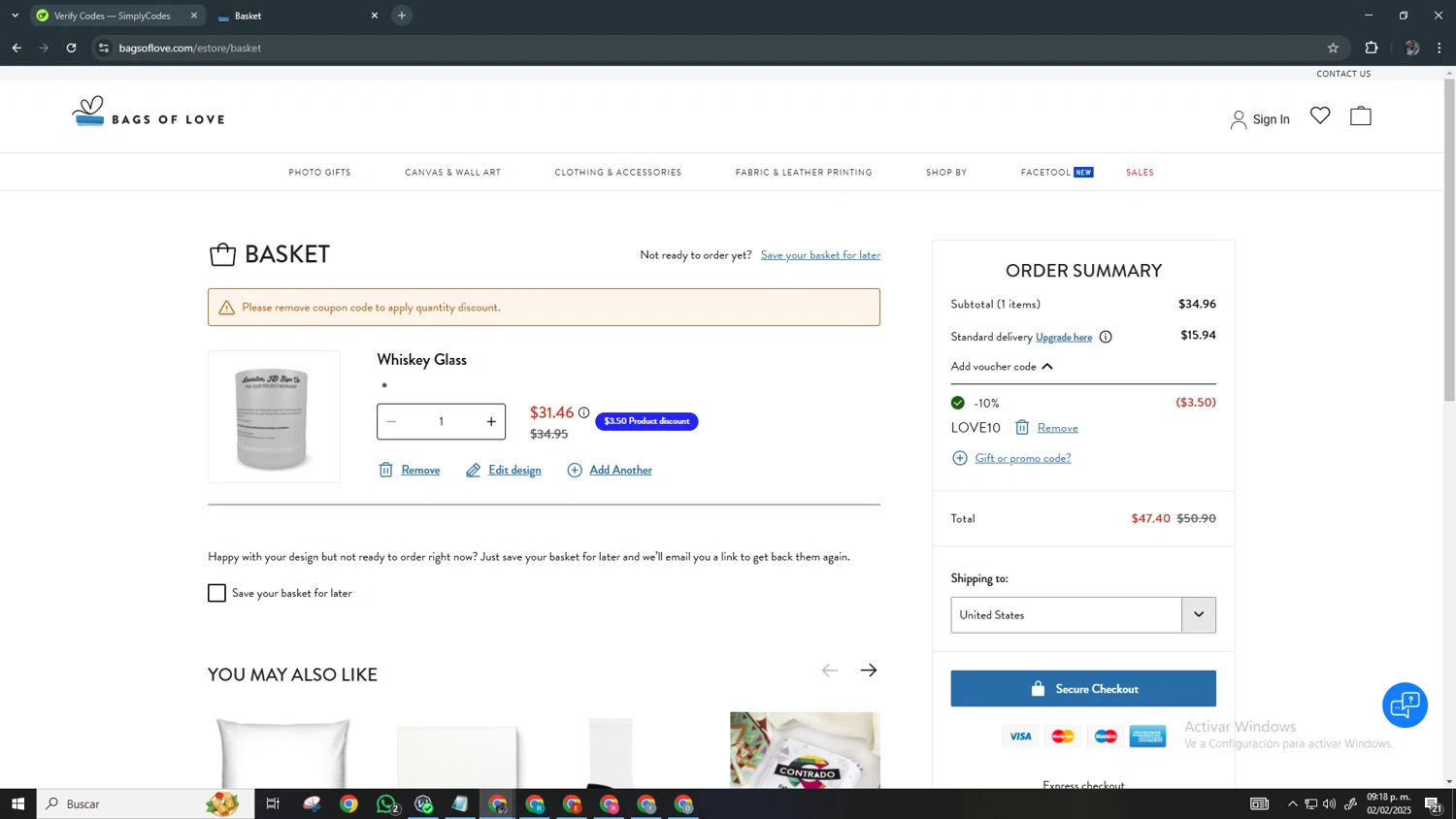Open the Canvas & Wall Art menu
This screenshot has width=1456, height=819.
tap(453, 173)
